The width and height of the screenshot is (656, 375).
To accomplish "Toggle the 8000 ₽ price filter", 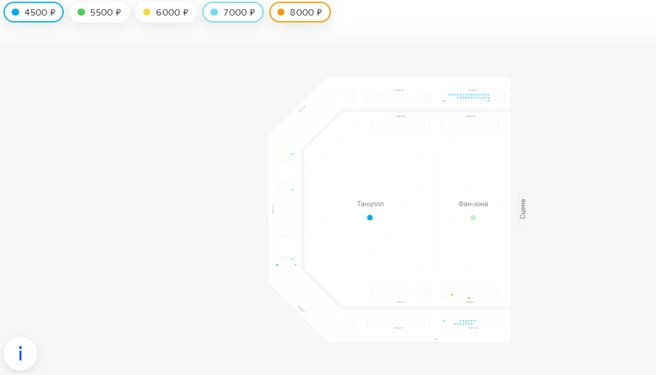I will click(x=300, y=12).
